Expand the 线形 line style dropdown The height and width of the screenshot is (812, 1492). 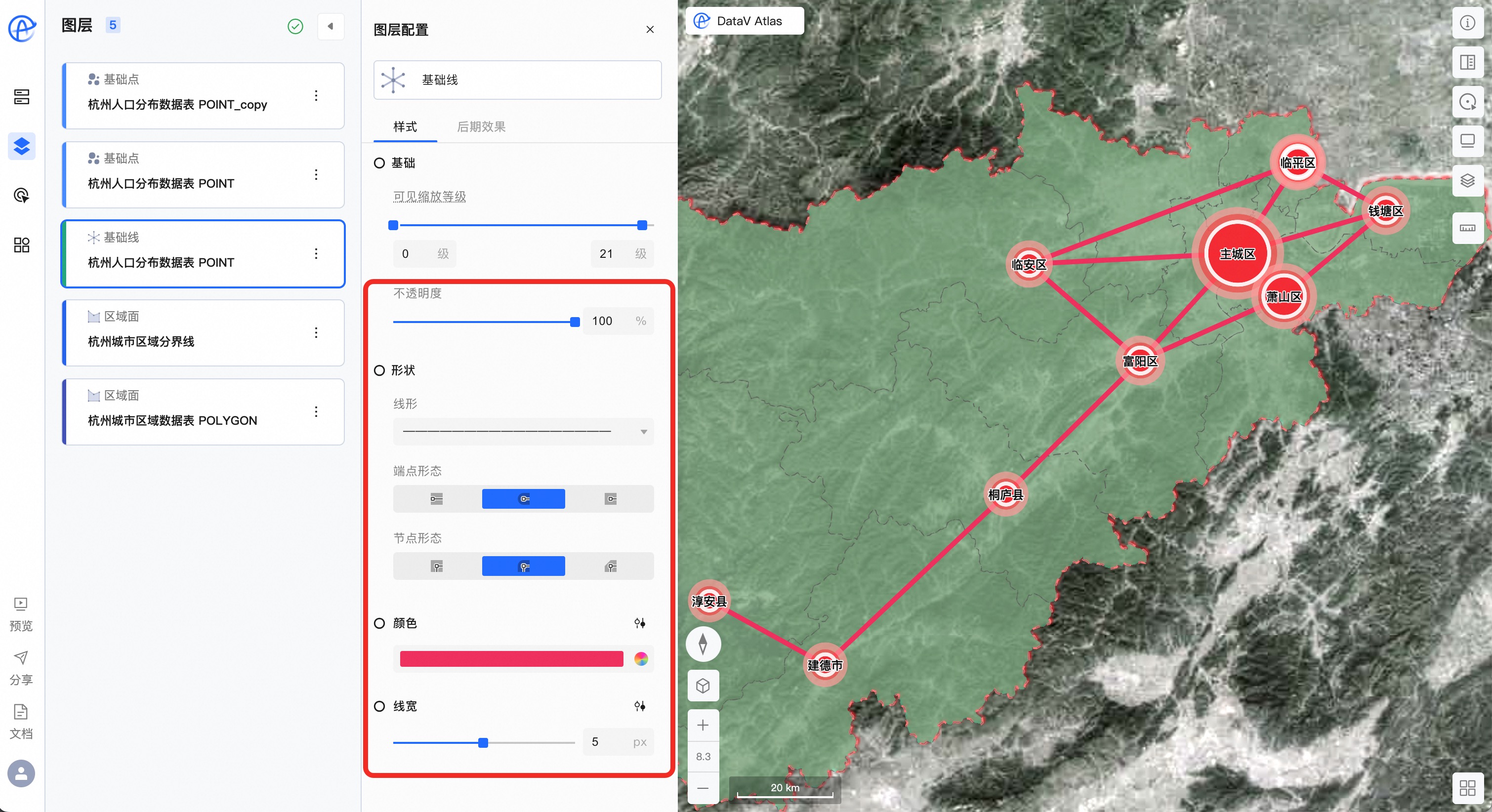523,432
